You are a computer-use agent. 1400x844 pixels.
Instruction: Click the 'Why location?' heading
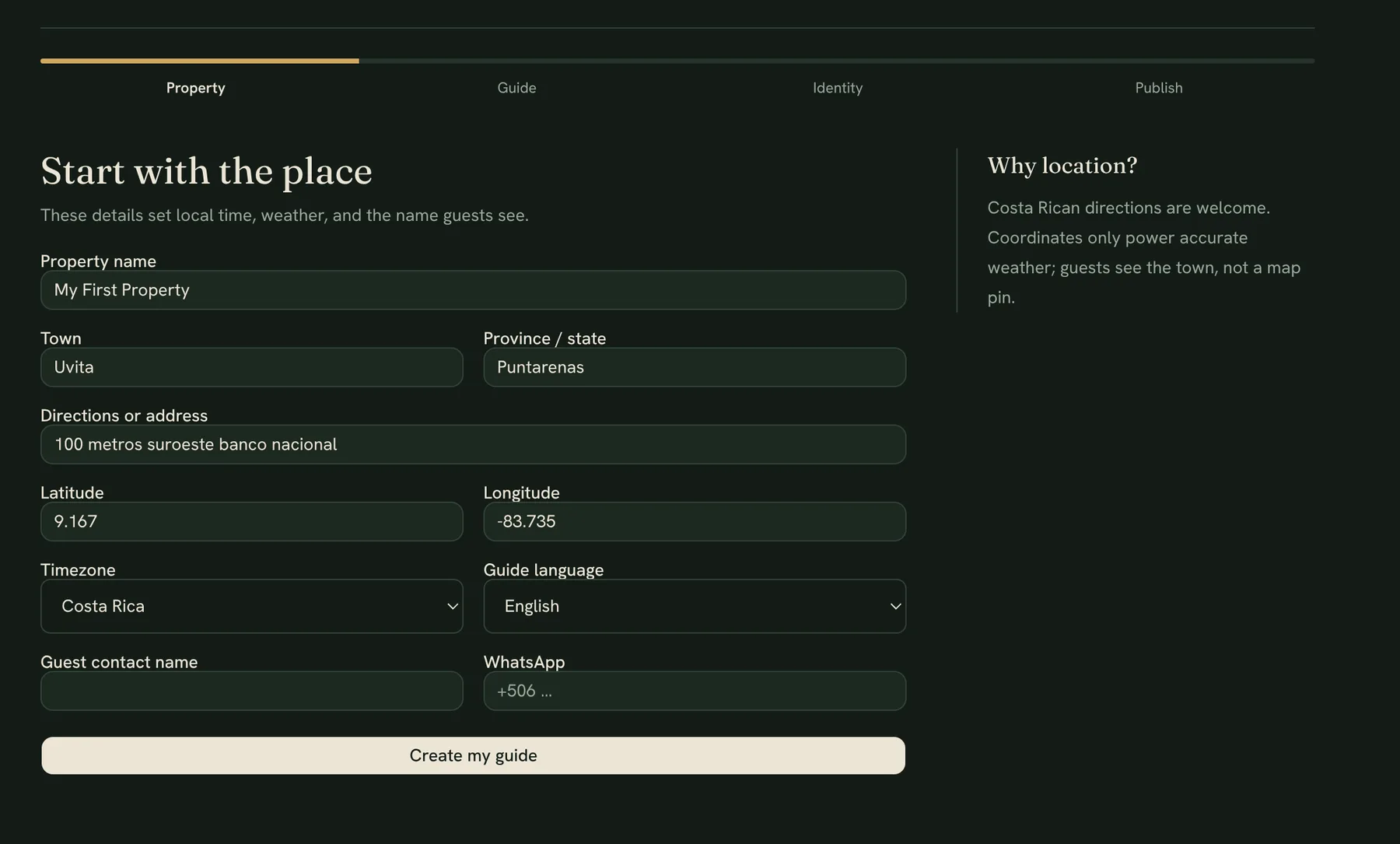[x=1062, y=166]
